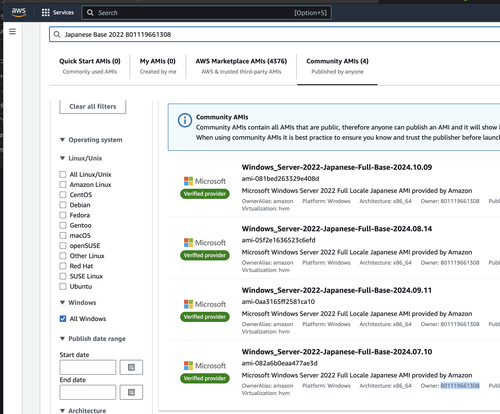Check the Other Linux filter
Screen dimensions: 500x414
(x=63, y=256)
